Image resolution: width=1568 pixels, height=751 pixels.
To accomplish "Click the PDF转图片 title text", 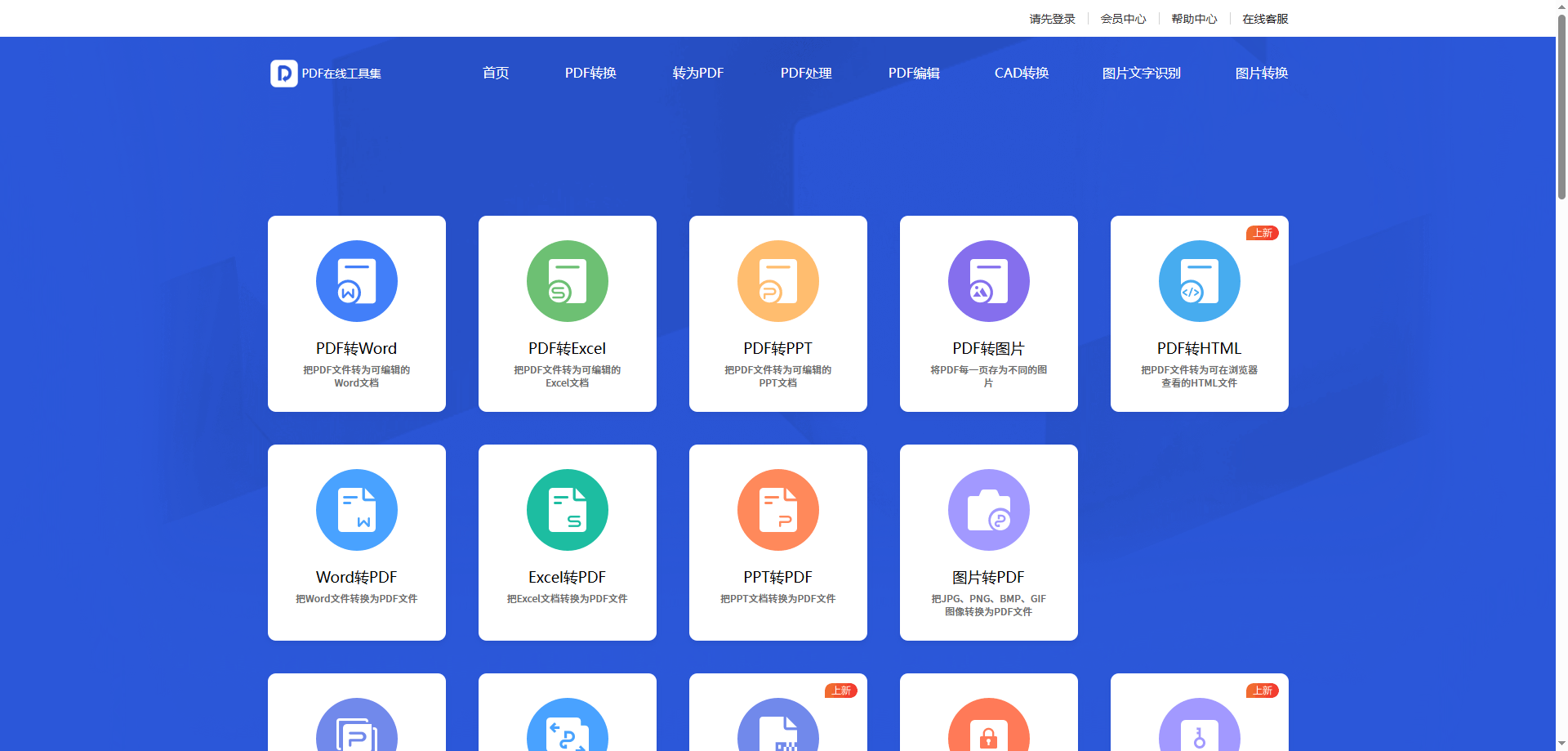I will pos(989,348).
